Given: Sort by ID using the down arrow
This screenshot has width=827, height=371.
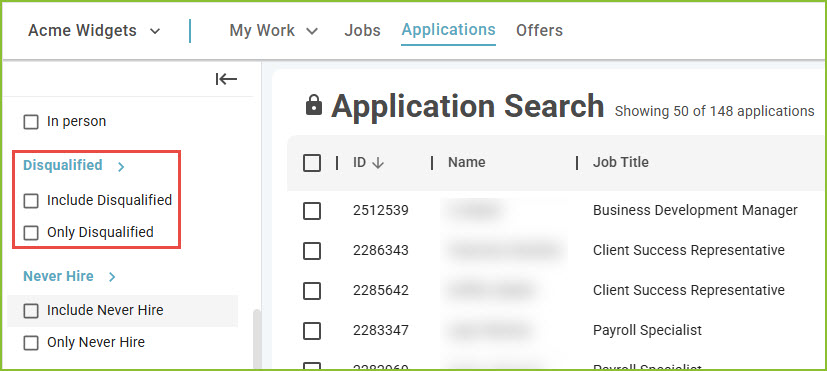Looking at the screenshot, I should point(378,163).
